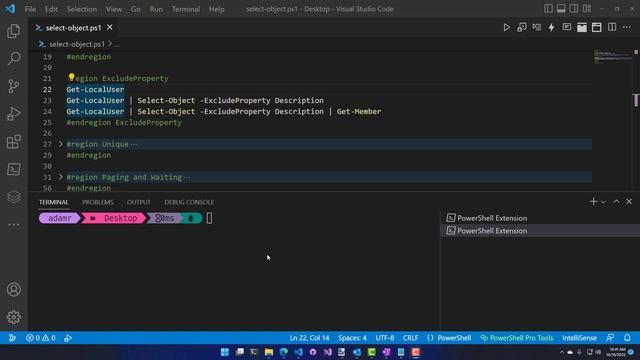Open Microsoft Edge from the taskbar
This screenshot has width=640, height=360.
284,352
